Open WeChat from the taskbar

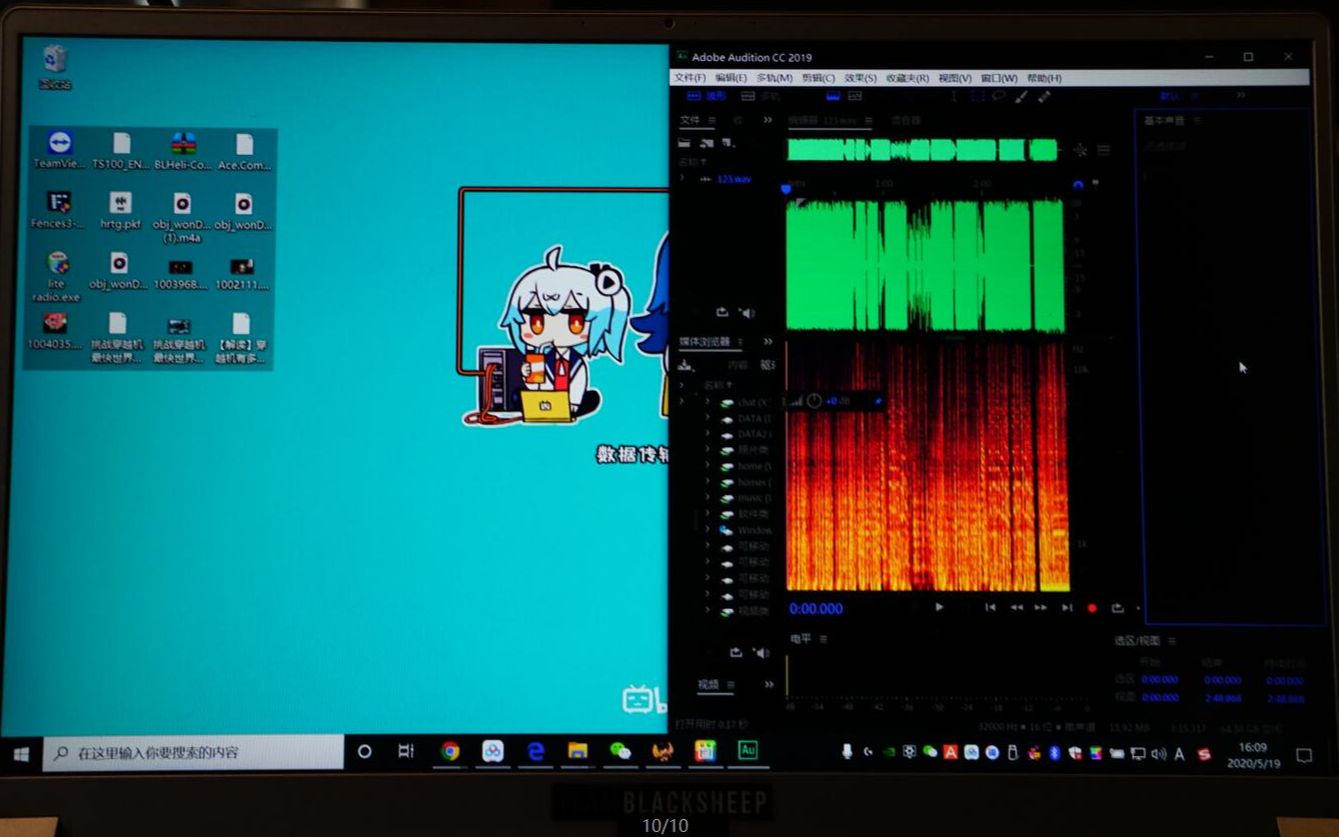[x=620, y=752]
